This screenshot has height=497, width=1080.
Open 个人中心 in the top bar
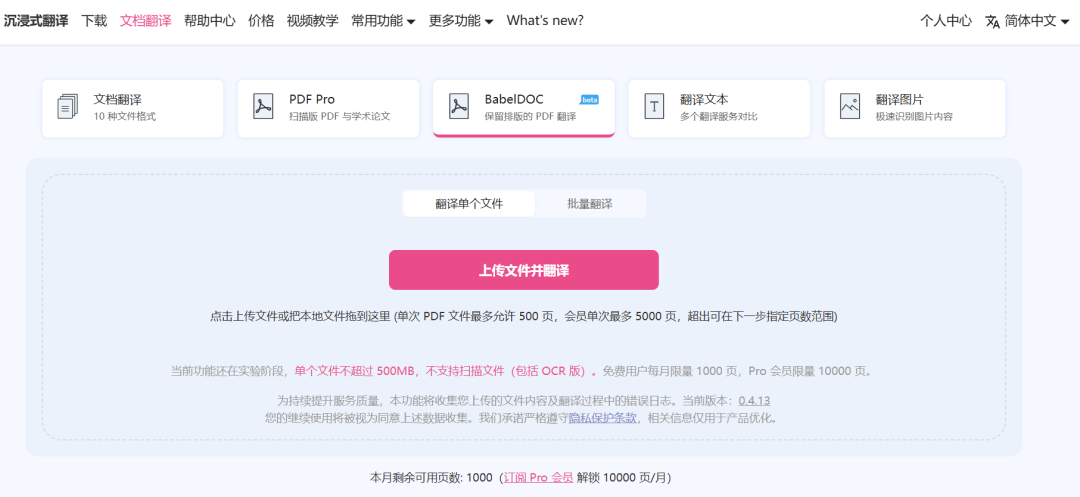tap(945, 21)
